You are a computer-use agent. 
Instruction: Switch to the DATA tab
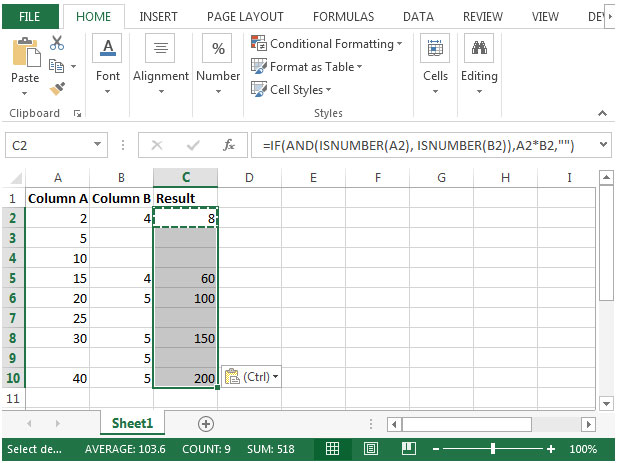(x=418, y=17)
